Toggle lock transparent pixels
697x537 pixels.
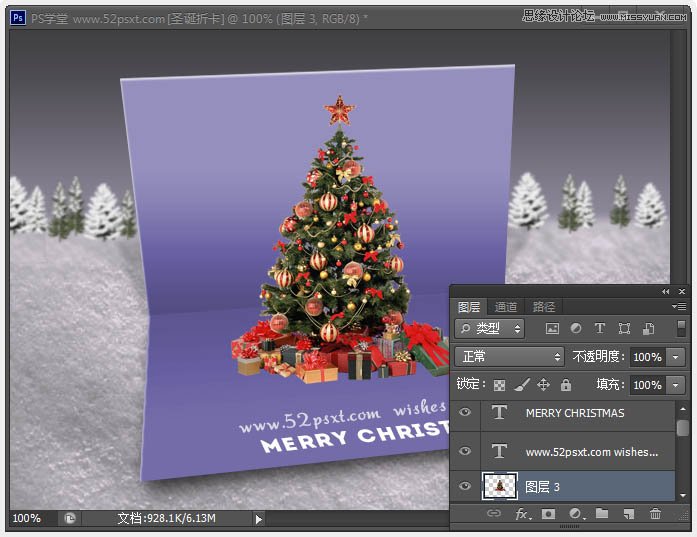500,385
